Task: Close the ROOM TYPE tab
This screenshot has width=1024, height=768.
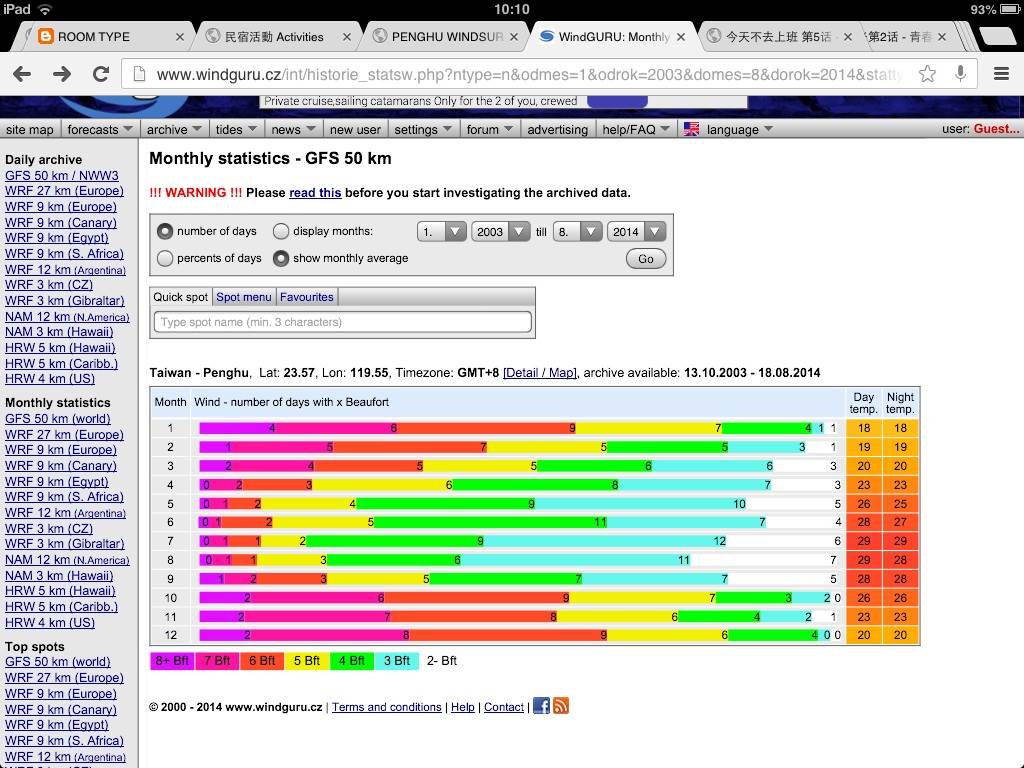Action: (x=180, y=37)
